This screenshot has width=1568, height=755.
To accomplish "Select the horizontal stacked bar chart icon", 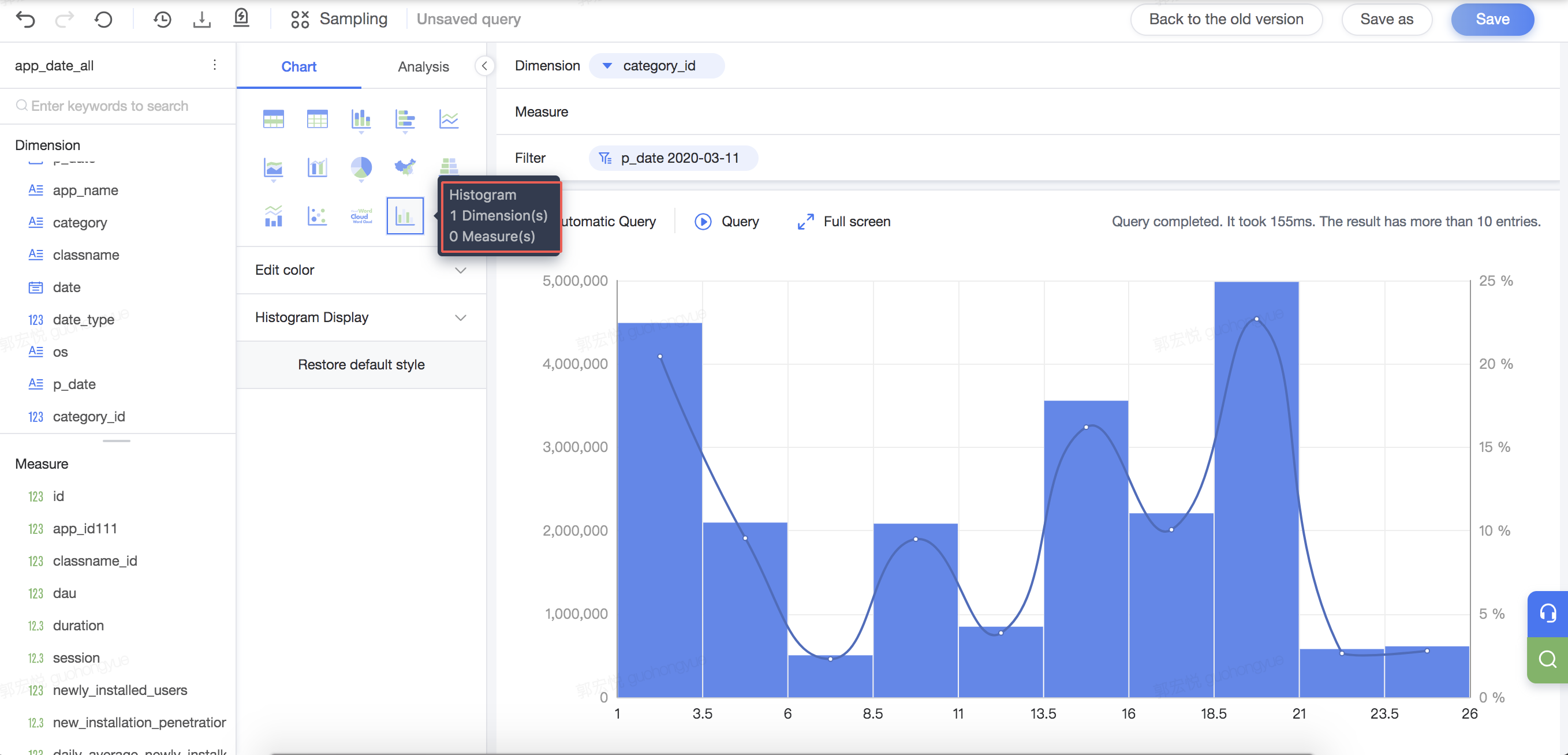I will [x=405, y=118].
